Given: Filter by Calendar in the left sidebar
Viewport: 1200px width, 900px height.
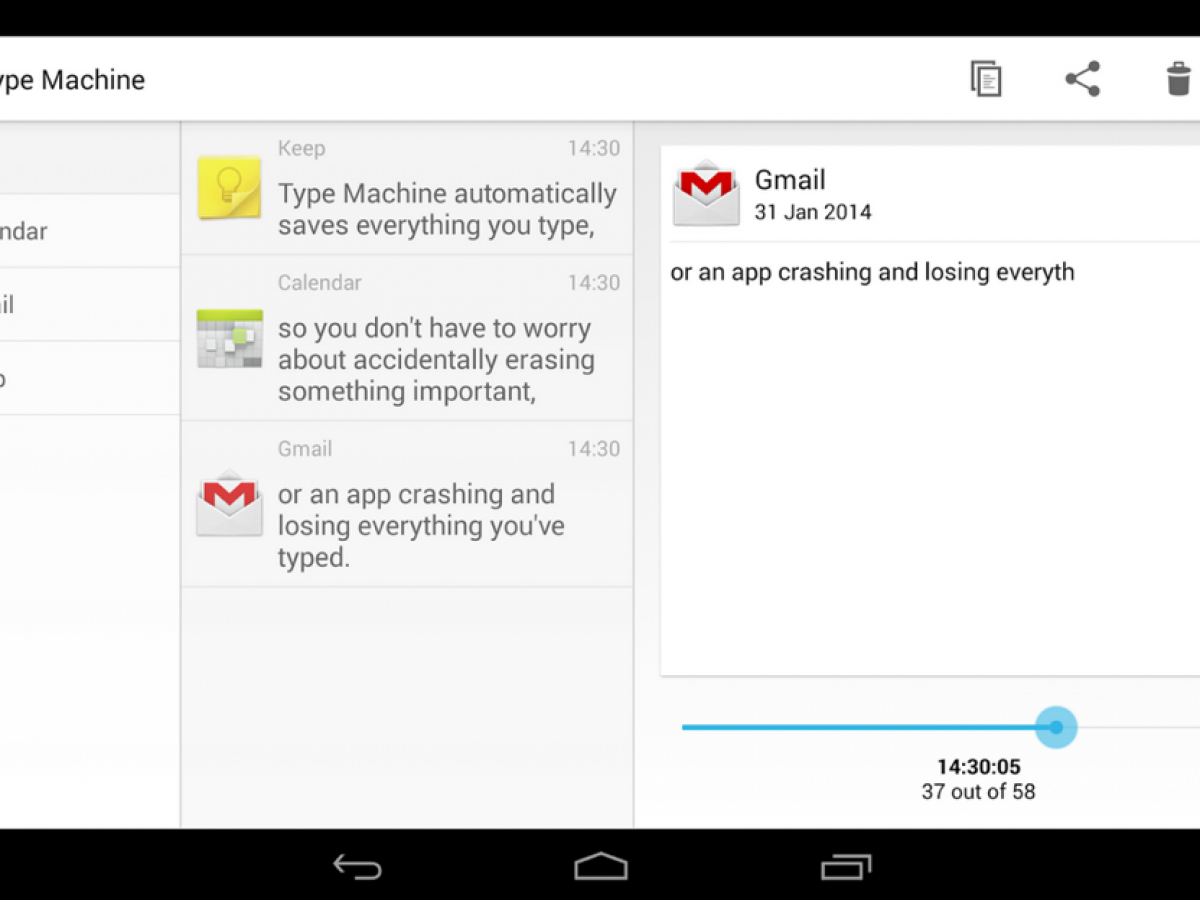Looking at the screenshot, I should click(x=40, y=231).
